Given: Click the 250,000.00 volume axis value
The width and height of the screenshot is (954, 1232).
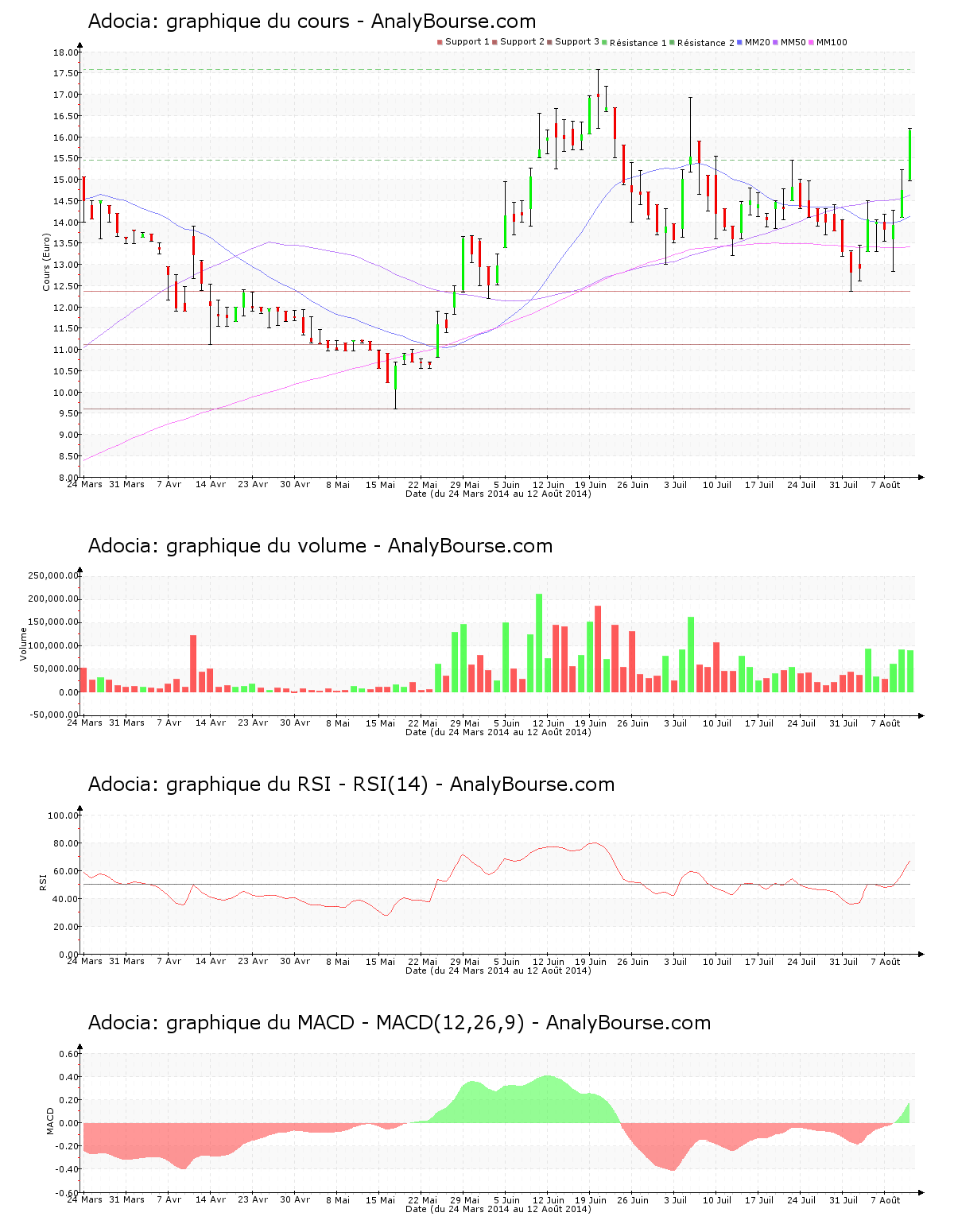Looking at the screenshot, I should [52, 575].
